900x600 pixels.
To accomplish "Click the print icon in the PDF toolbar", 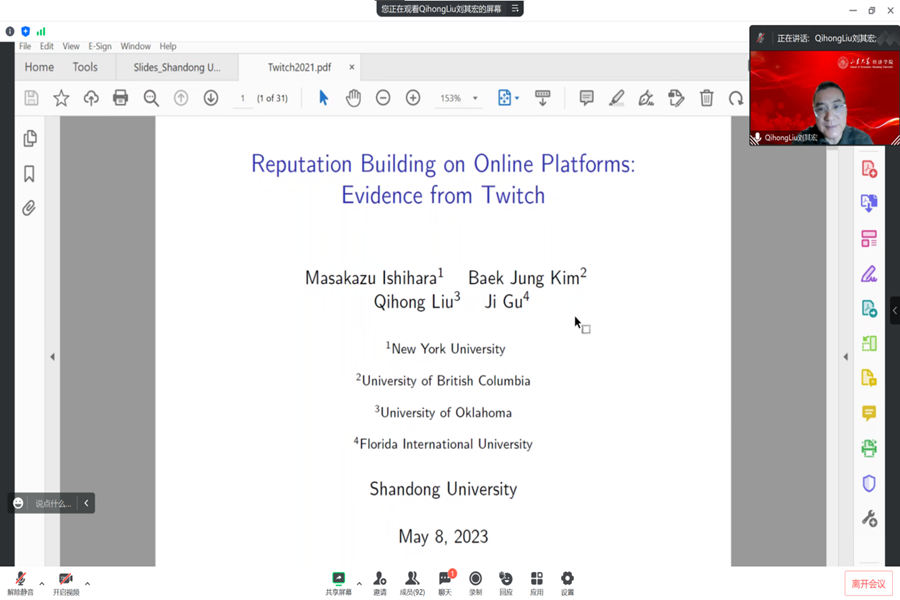I will (x=121, y=98).
